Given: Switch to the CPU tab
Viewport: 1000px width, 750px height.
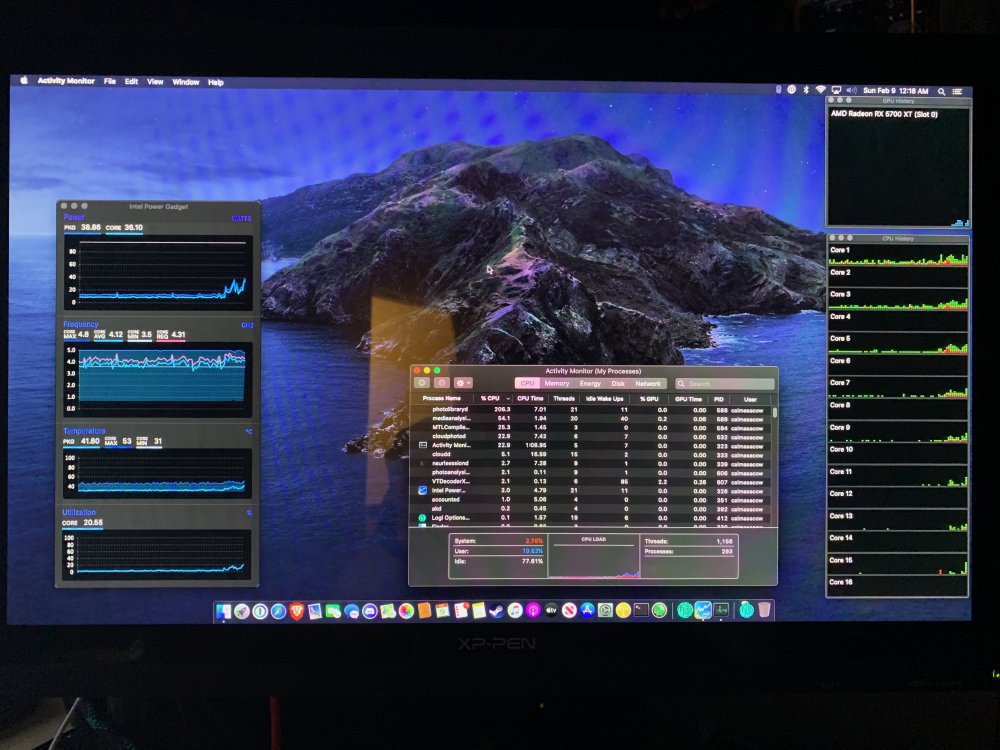Looking at the screenshot, I should coord(527,383).
